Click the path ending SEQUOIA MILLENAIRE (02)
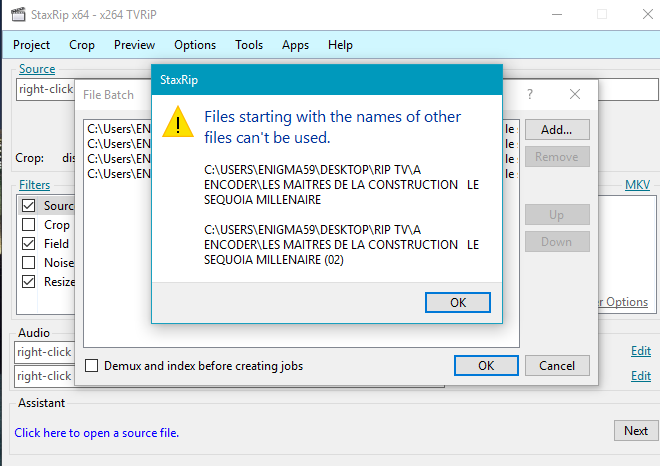 point(341,245)
